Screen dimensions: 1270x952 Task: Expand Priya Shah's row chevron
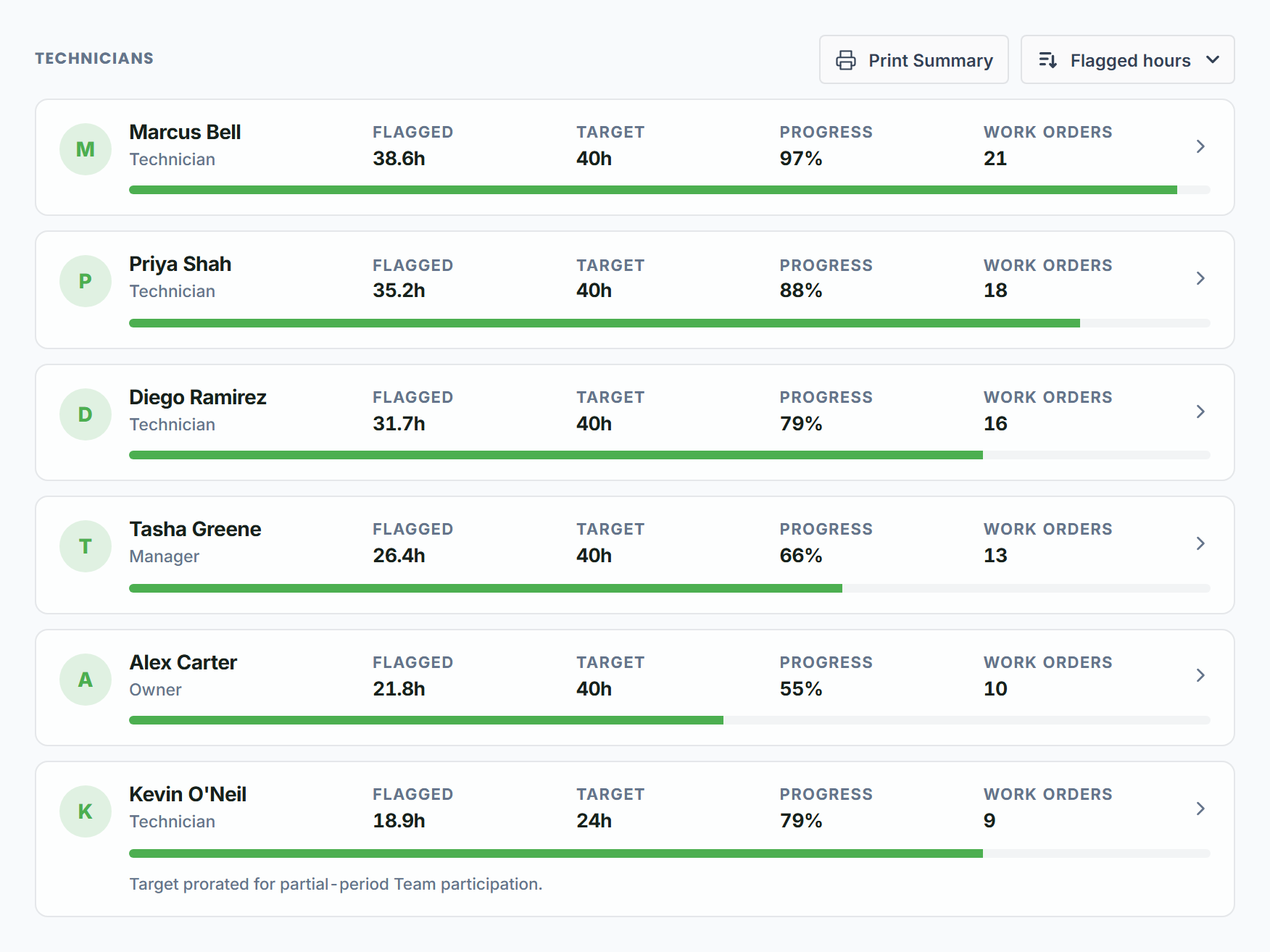(1200, 278)
